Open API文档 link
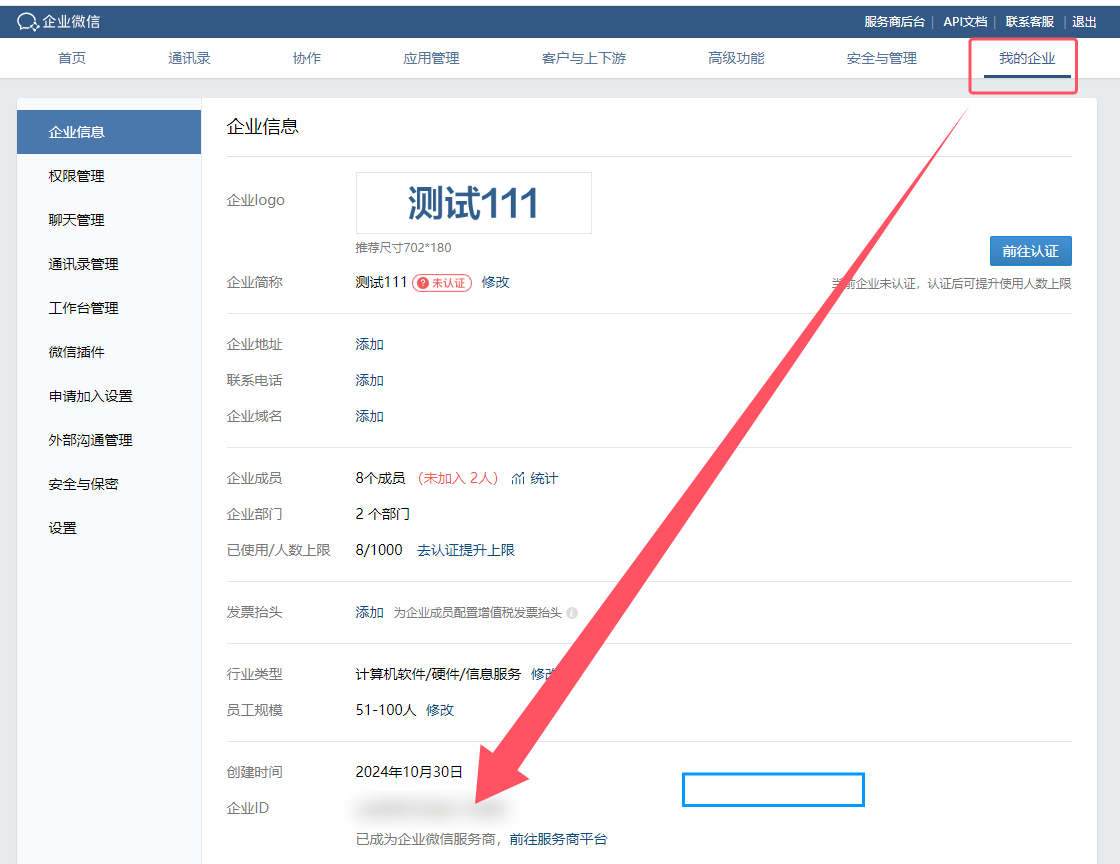 [x=965, y=22]
